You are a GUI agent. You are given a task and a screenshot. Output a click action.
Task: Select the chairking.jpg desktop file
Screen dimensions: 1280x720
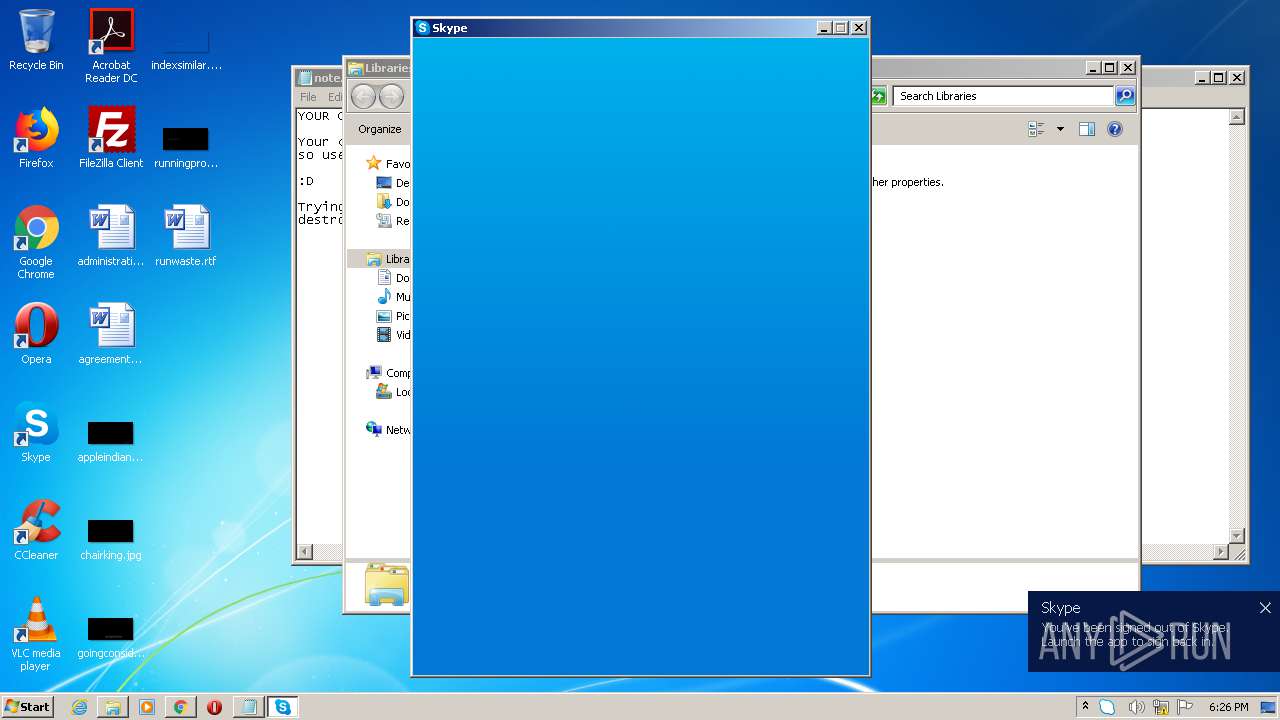[111, 538]
